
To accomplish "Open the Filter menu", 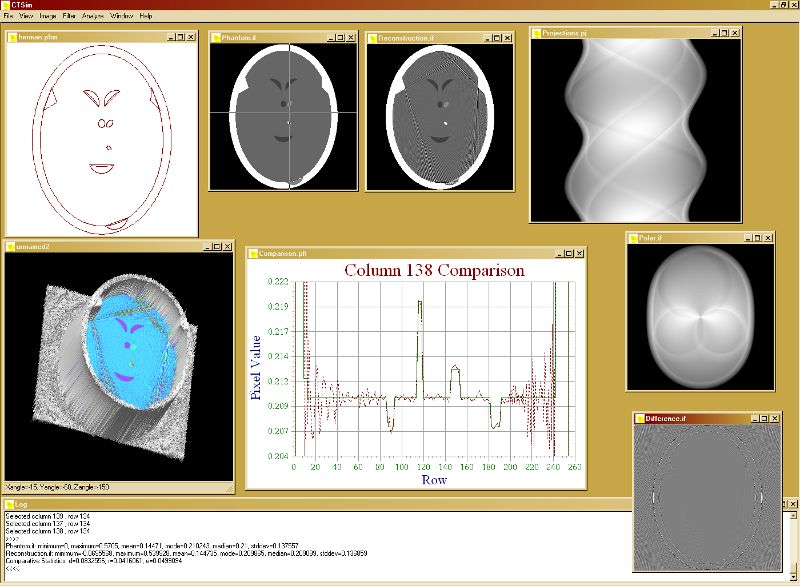I will pos(69,16).
